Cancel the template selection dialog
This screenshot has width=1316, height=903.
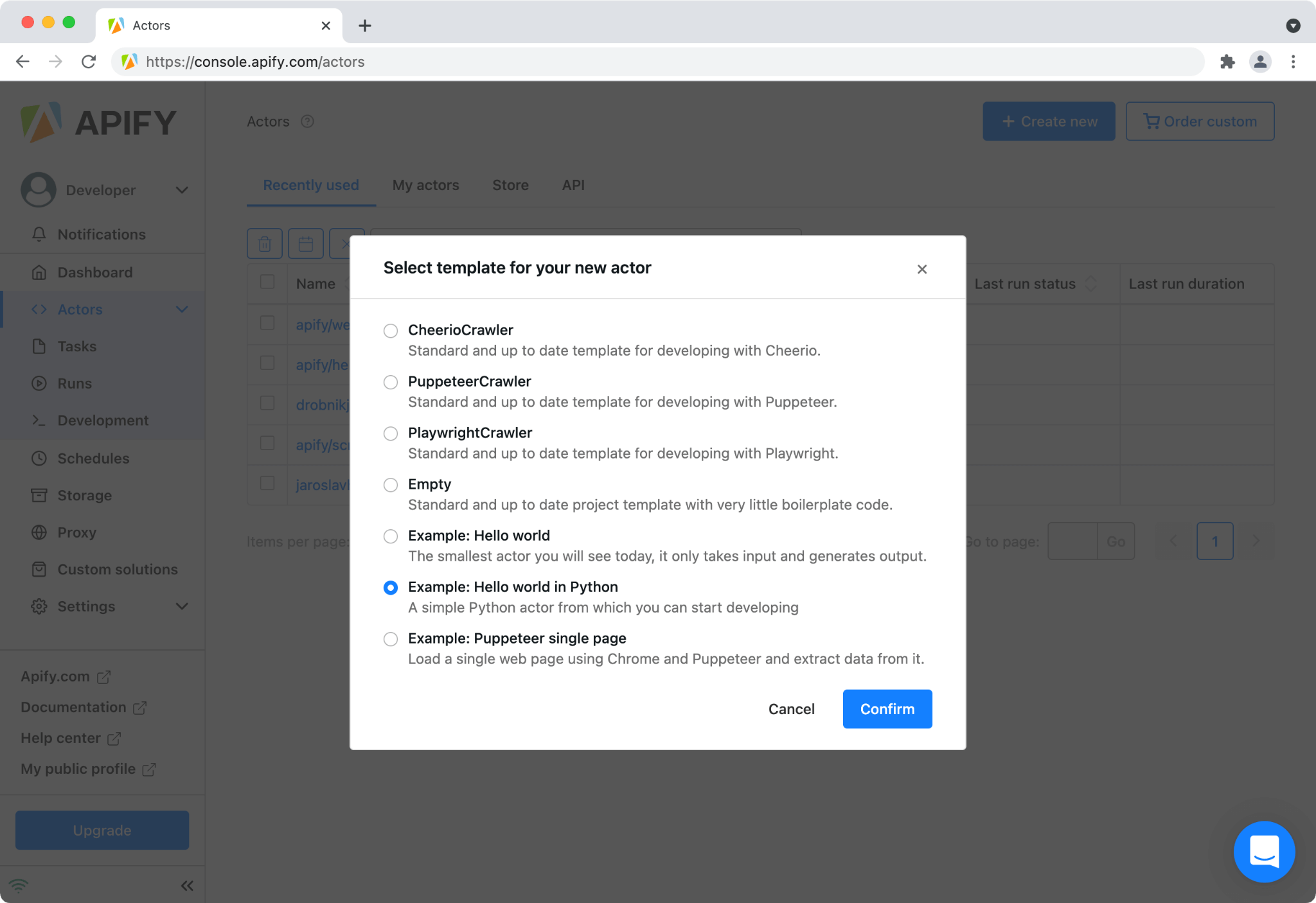click(x=791, y=709)
